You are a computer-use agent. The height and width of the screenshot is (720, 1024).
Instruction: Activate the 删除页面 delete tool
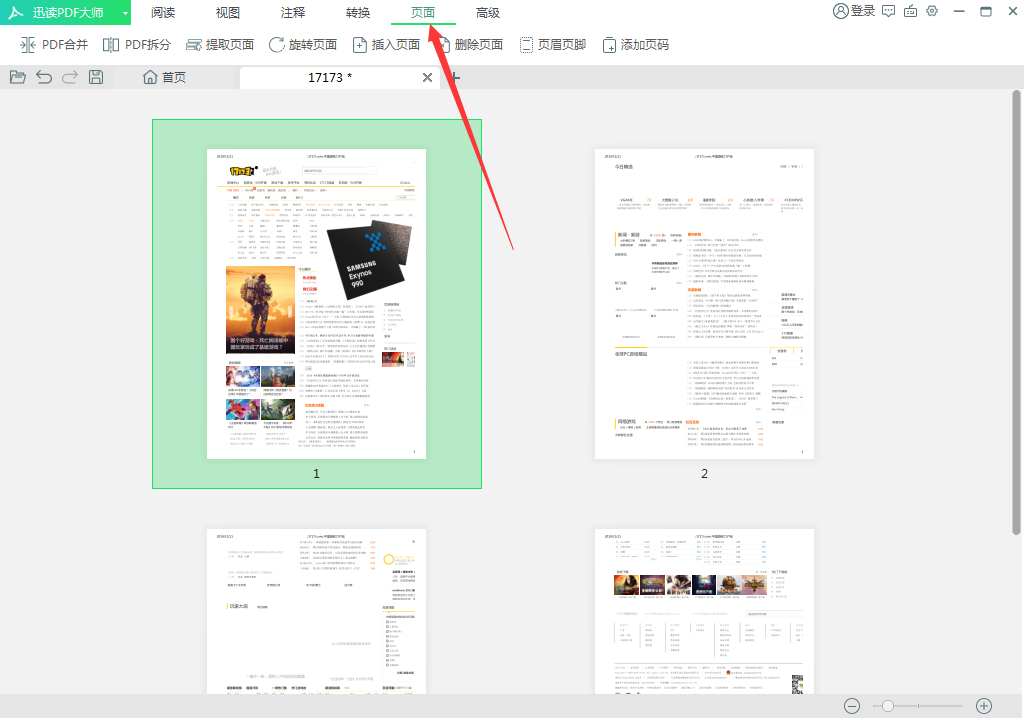coord(472,44)
